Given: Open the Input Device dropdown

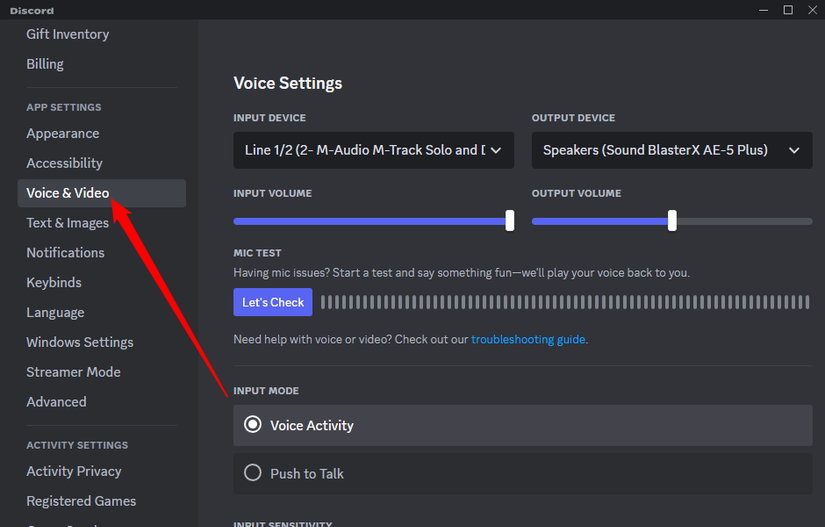Looking at the screenshot, I should 373,150.
